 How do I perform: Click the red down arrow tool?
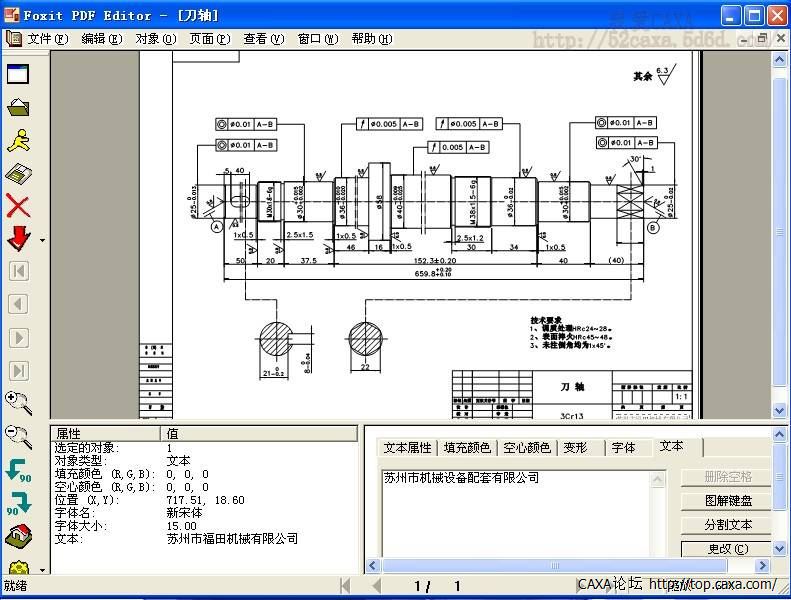tap(19, 238)
